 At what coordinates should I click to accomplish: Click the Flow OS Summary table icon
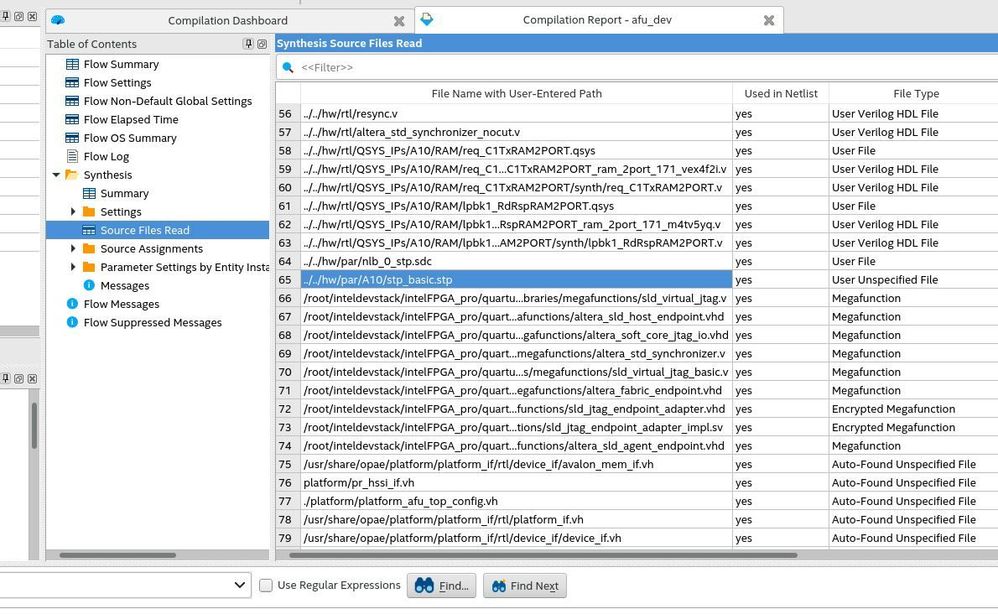click(x=73, y=138)
